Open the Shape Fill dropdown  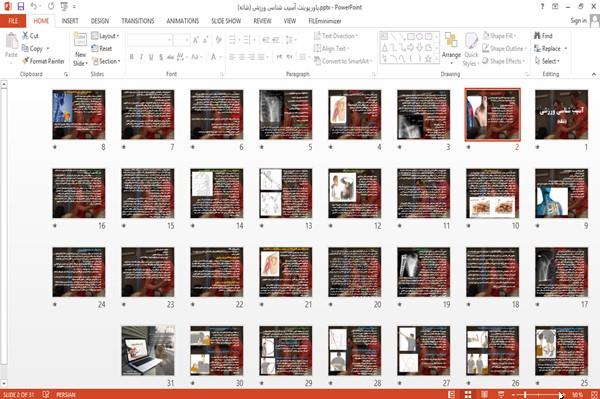click(x=499, y=36)
